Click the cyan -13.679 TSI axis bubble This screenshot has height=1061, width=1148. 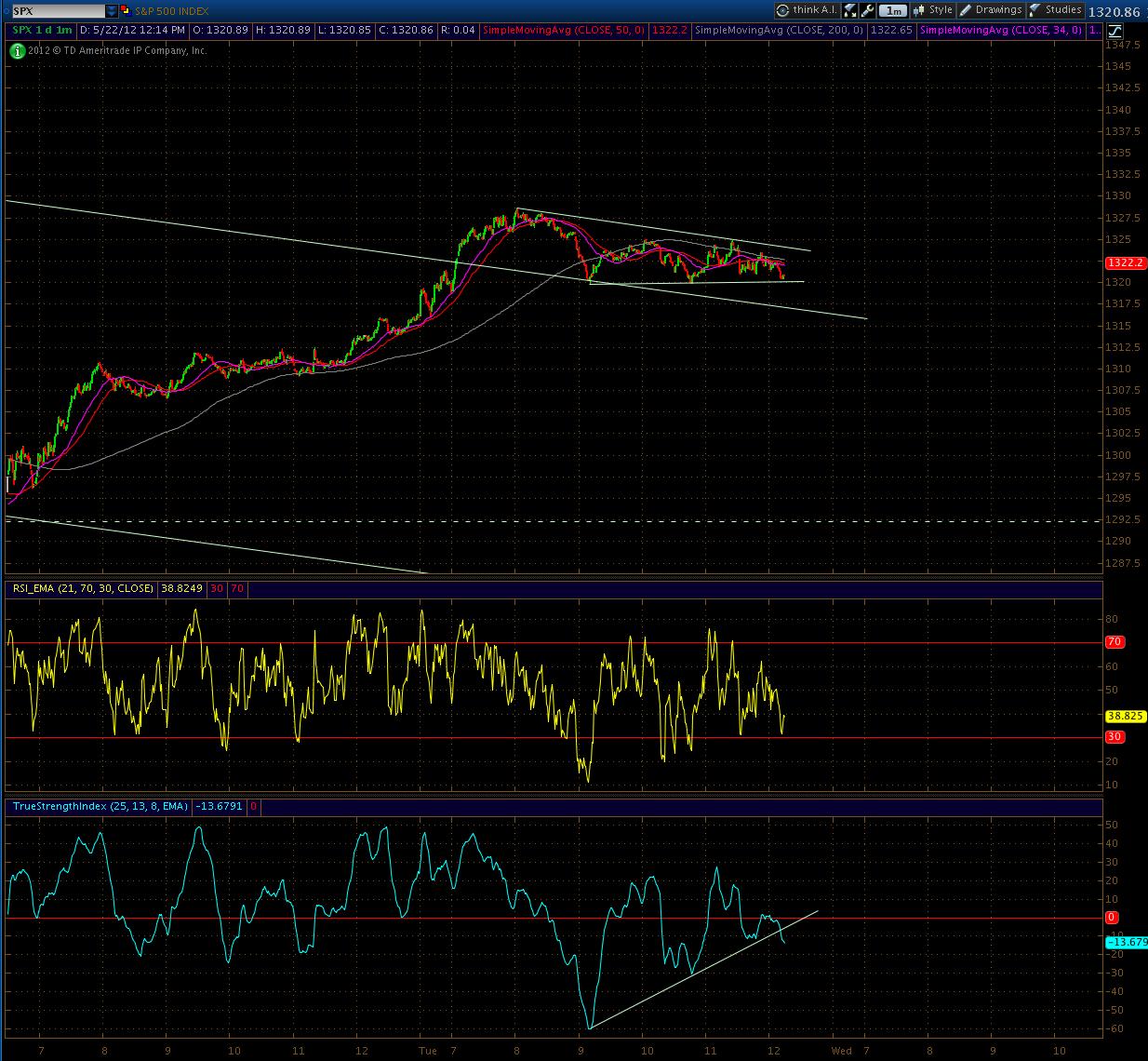coord(1126,943)
